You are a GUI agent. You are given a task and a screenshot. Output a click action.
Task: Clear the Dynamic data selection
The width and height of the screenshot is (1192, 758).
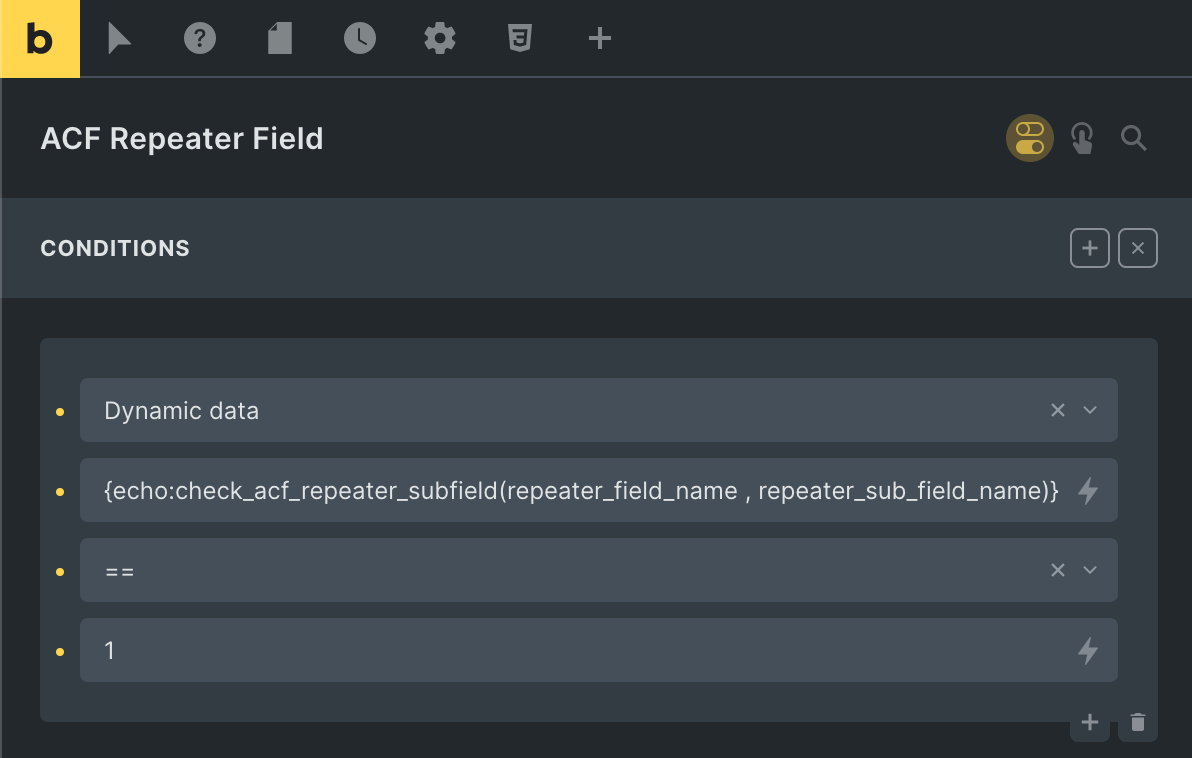coord(1058,410)
